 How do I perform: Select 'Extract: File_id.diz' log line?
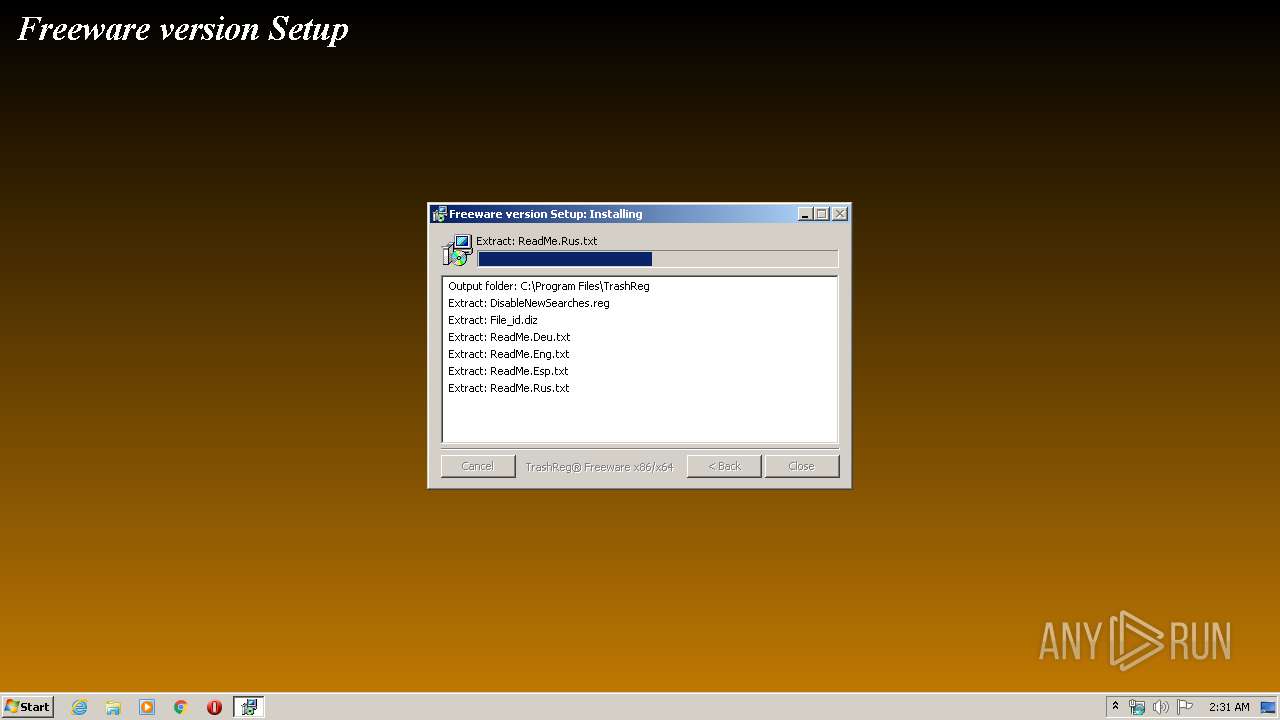tap(493, 320)
